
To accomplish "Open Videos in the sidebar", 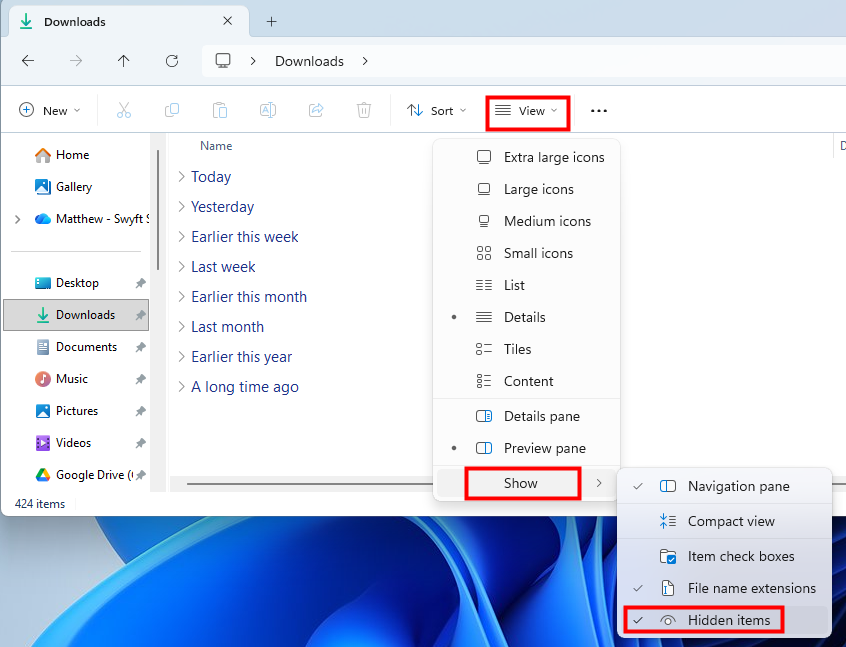I will [x=63, y=443].
